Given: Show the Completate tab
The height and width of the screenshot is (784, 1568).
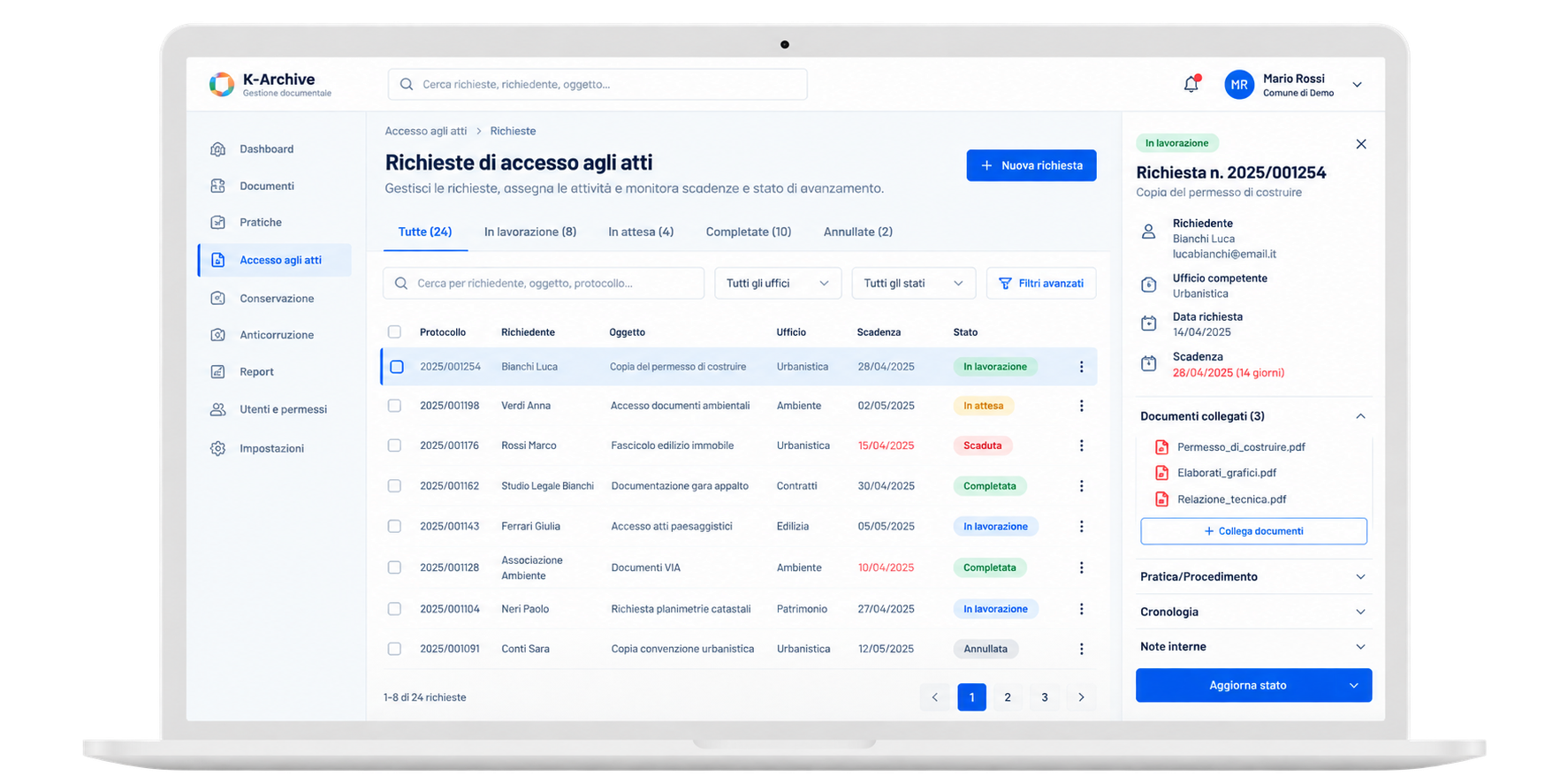Looking at the screenshot, I should click(749, 232).
